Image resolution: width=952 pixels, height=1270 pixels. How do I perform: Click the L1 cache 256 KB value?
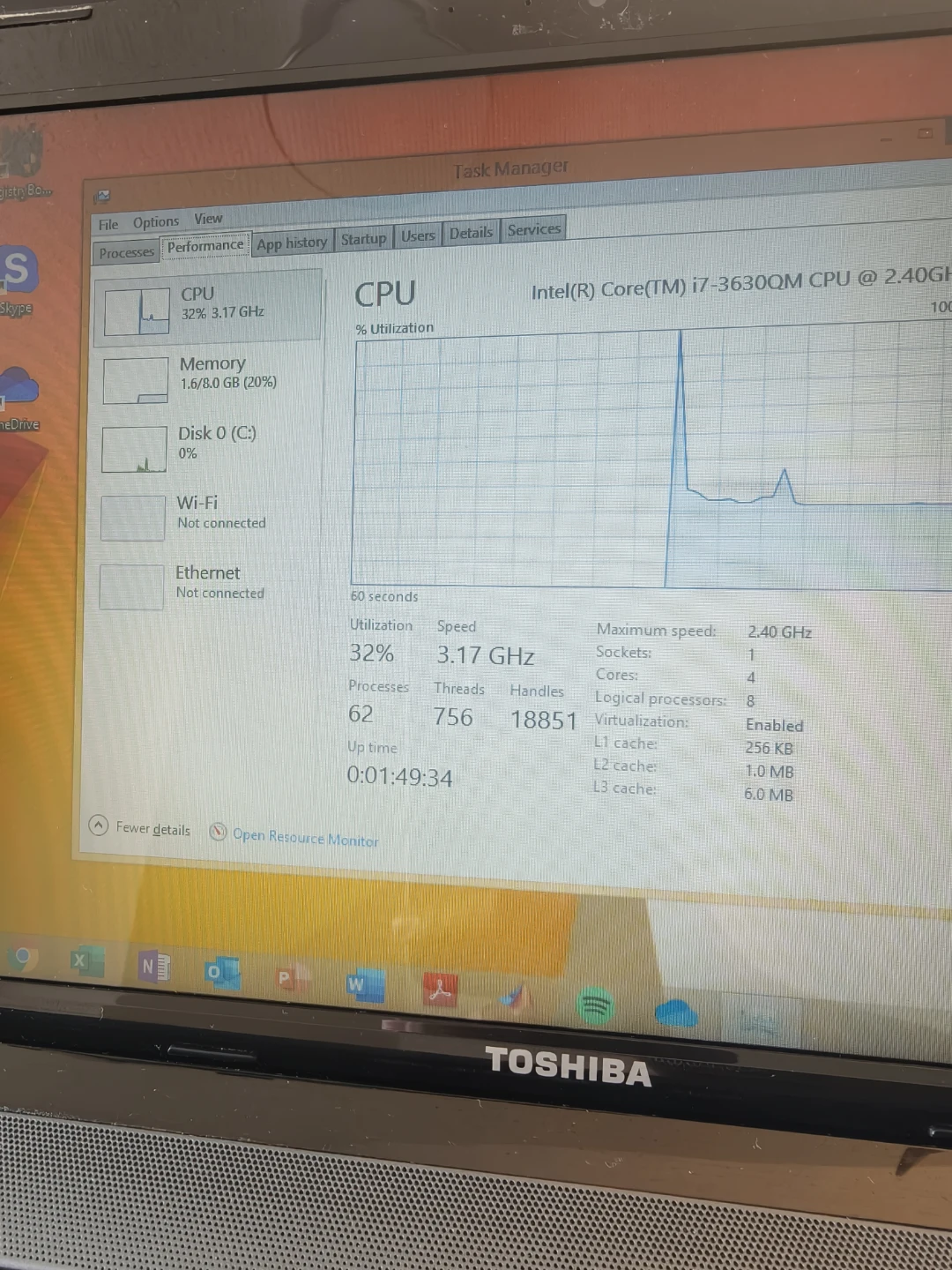click(x=769, y=748)
